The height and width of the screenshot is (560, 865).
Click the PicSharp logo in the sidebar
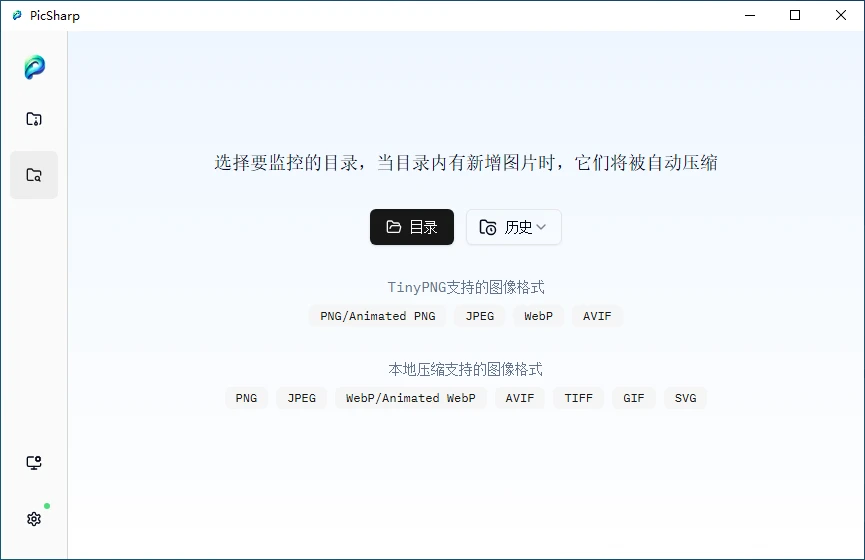(x=34, y=67)
